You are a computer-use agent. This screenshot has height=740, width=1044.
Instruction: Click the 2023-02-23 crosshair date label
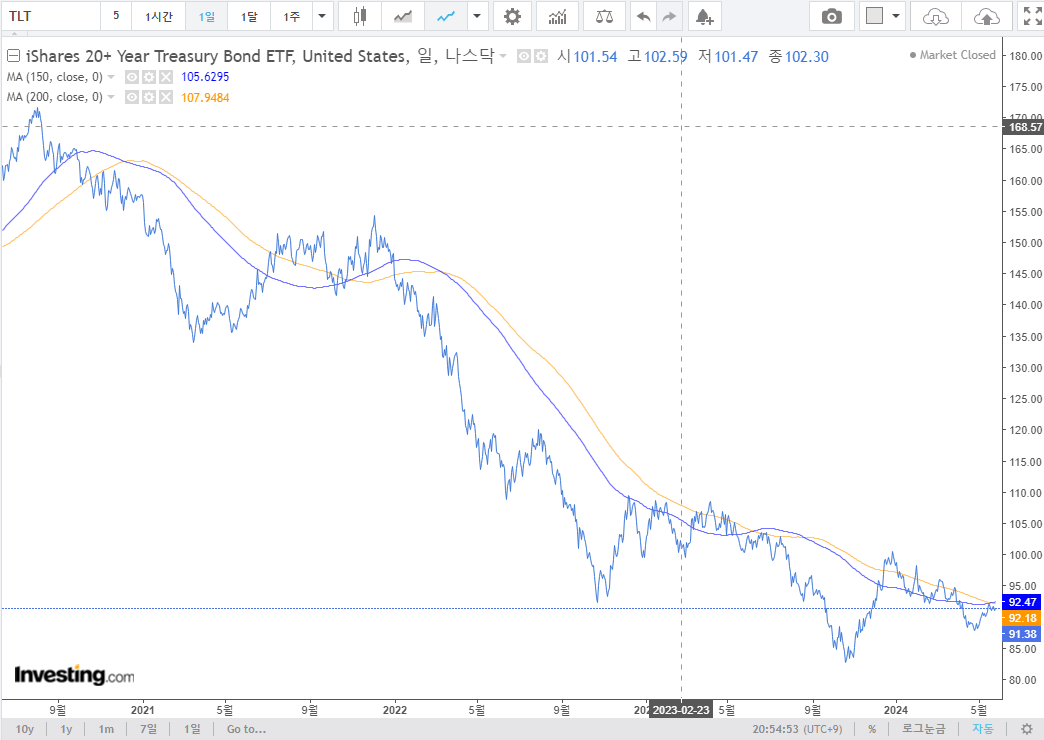(x=680, y=709)
